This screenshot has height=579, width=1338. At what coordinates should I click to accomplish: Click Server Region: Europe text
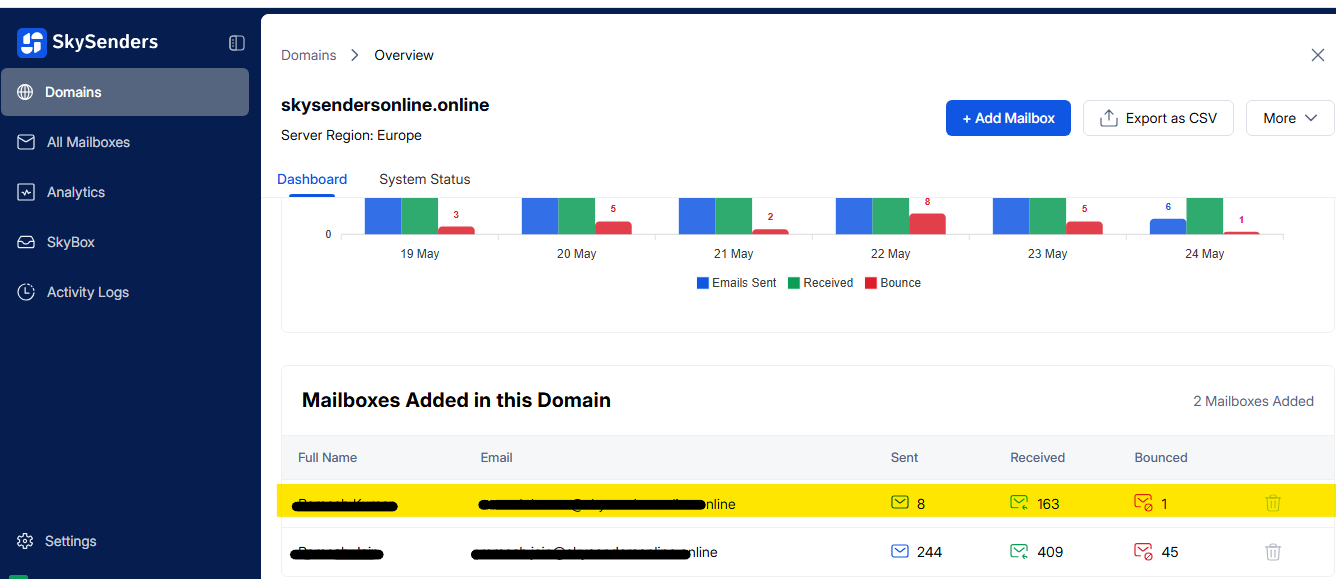click(x=351, y=135)
